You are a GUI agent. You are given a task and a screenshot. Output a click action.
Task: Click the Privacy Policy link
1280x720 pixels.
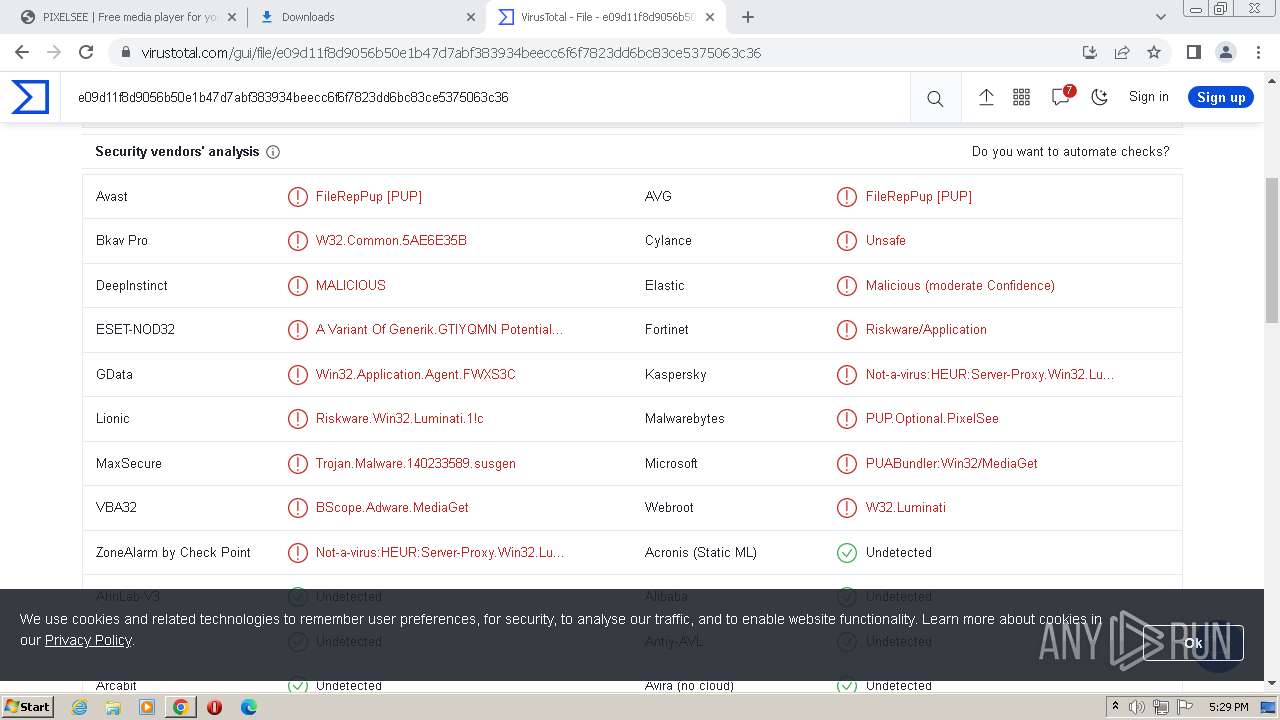(x=88, y=640)
